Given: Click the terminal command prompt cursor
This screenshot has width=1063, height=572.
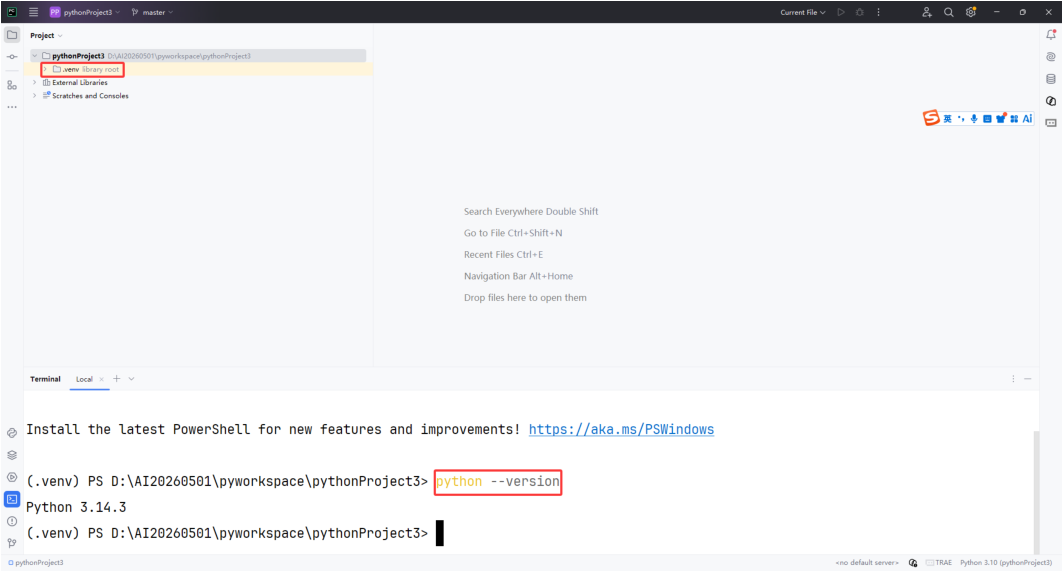Looking at the screenshot, I should [439, 533].
